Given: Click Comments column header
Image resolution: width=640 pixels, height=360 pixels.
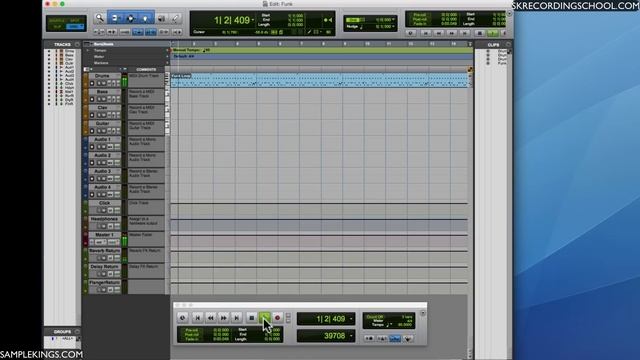Looking at the screenshot, I should coord(146,69).
